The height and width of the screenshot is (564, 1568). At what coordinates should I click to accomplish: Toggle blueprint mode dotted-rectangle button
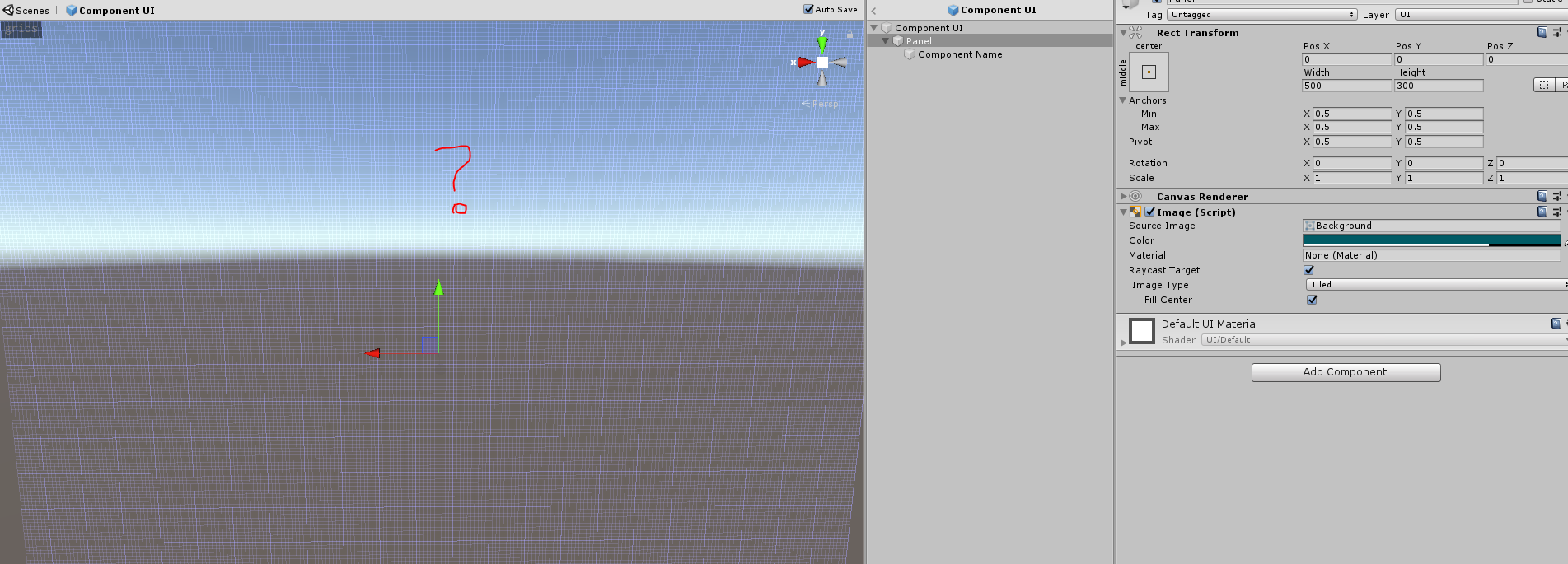(1544, 85)
